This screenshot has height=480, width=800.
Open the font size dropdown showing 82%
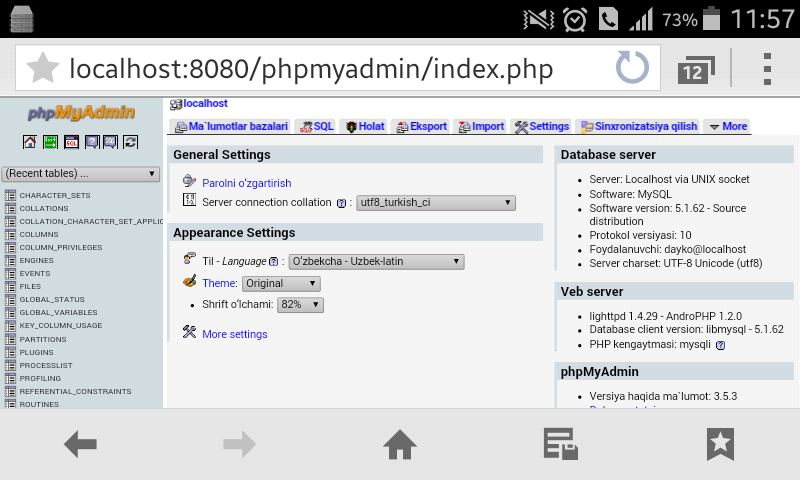pos(301,305)
